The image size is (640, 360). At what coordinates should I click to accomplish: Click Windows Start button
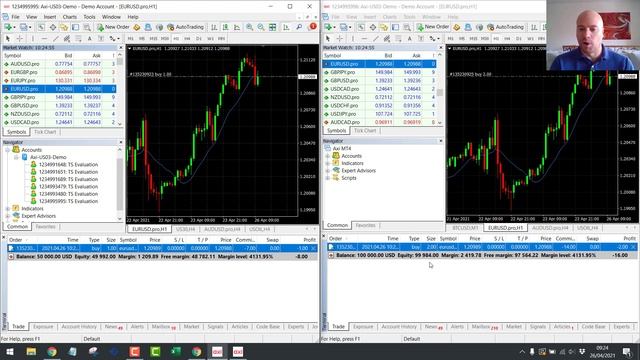(x=9, y=351)
